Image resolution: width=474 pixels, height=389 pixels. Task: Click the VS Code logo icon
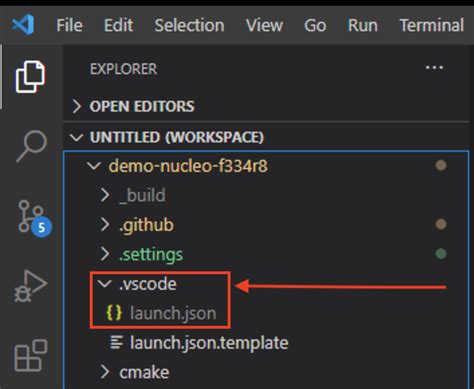click(x=23, y=25)
